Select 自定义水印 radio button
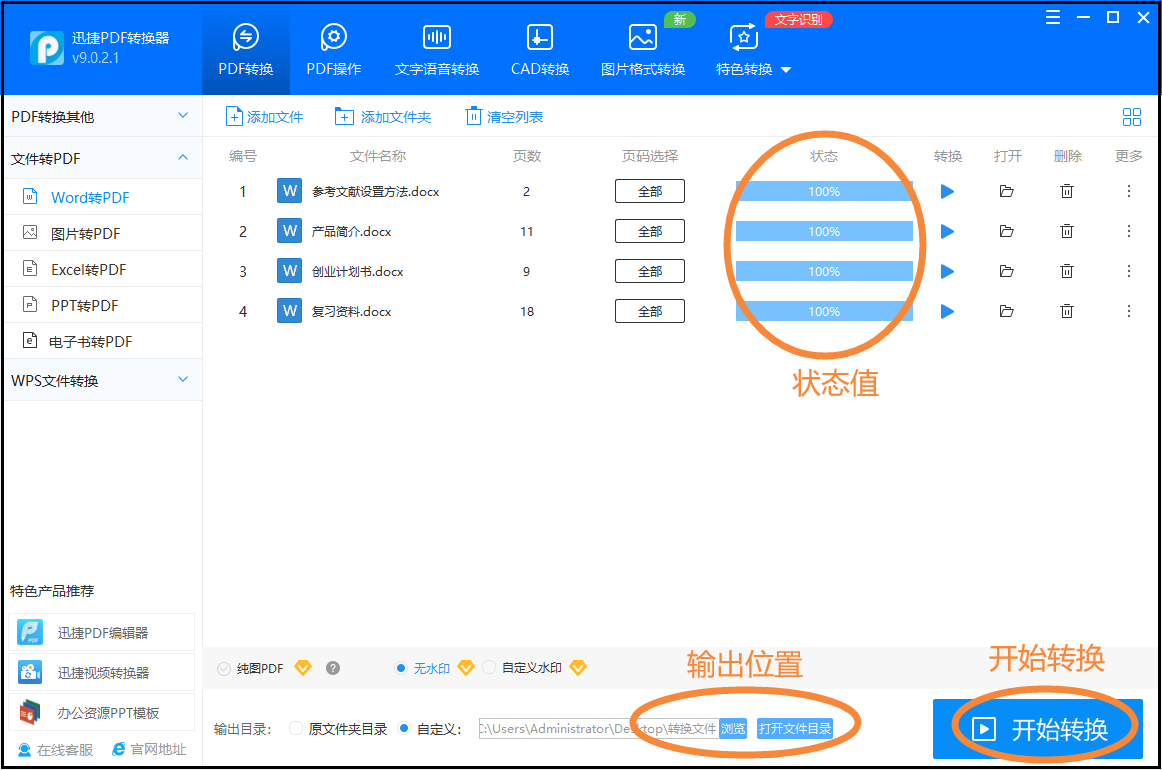 pyautogui.click(x=489, y=668)
